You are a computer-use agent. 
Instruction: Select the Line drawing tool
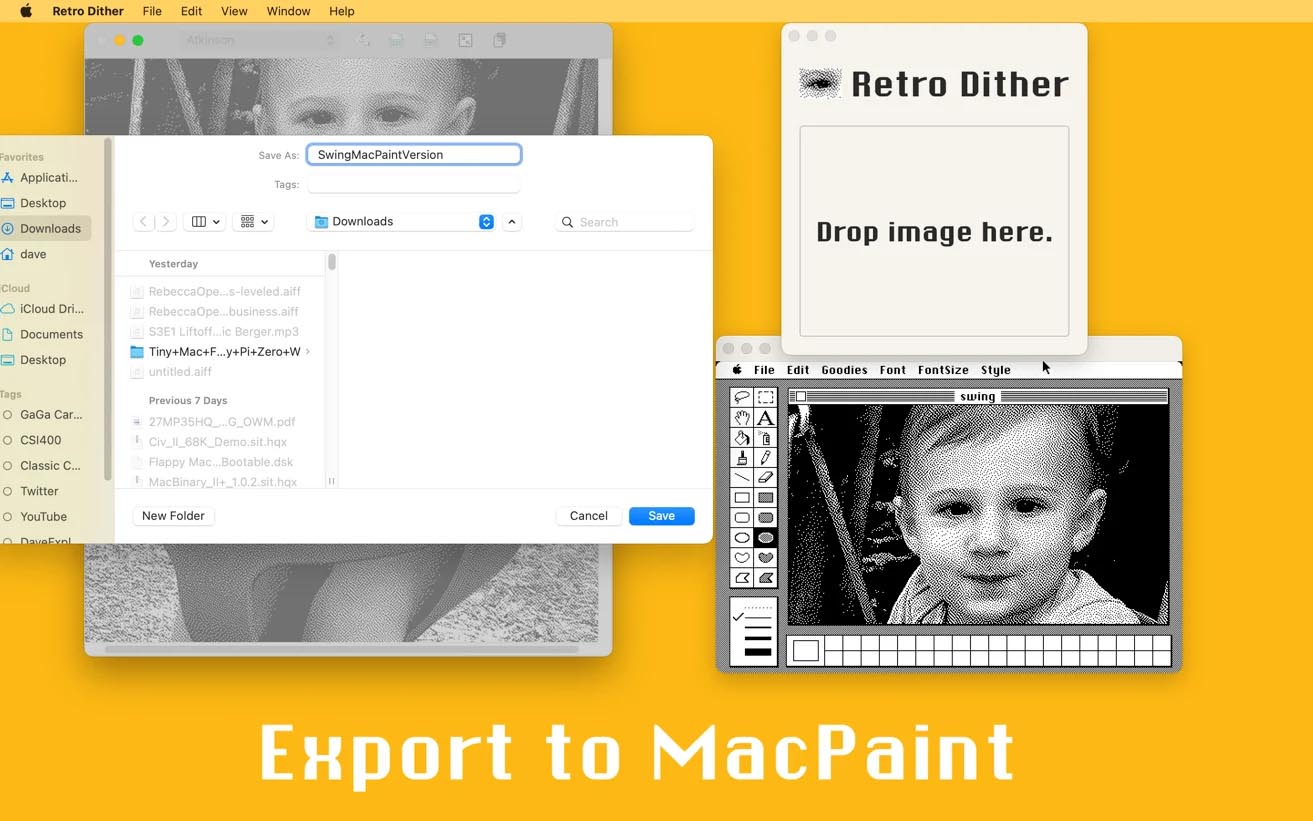[741, 479]
